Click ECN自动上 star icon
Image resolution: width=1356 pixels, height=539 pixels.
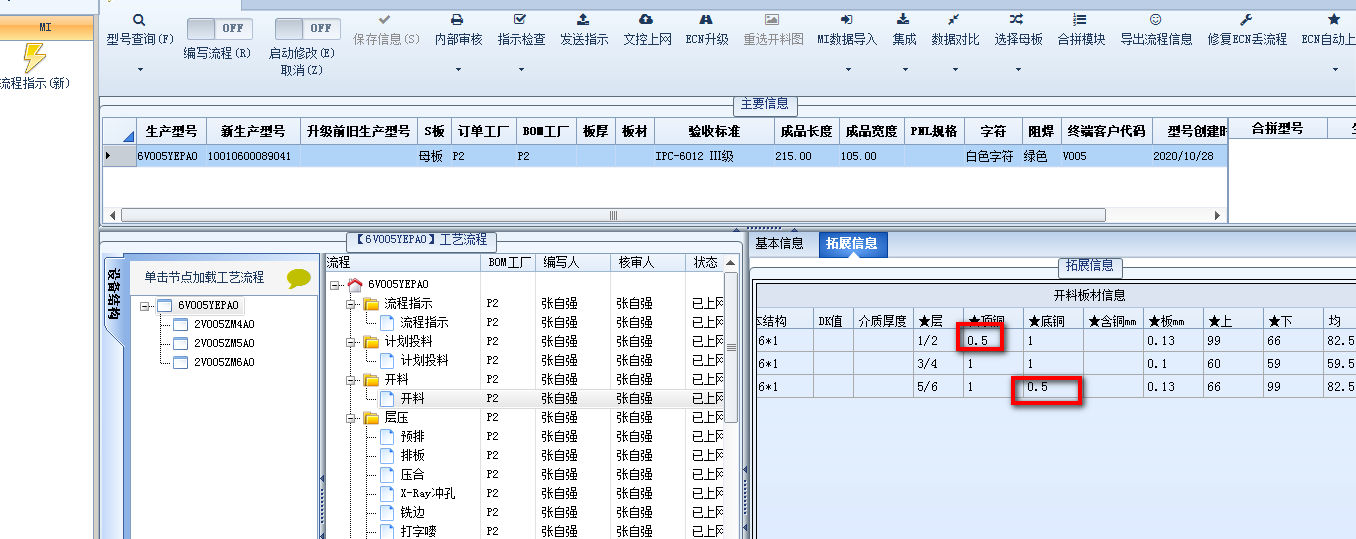[1334, 20]
